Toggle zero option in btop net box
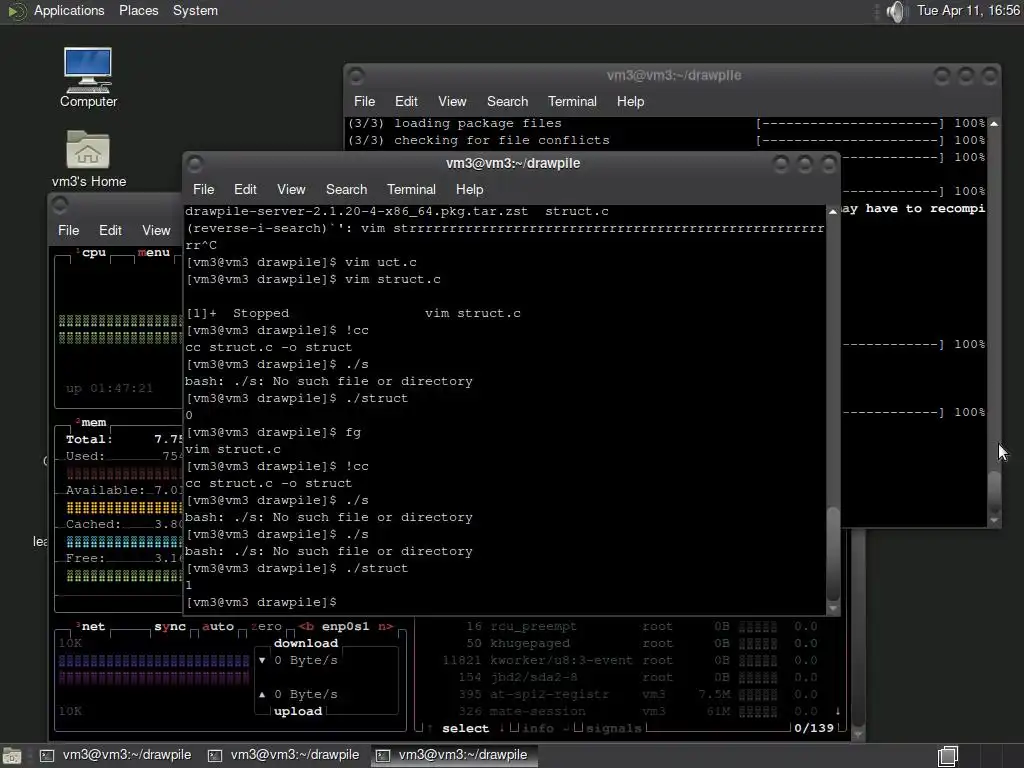Screen dimensions: 1024x768 coord(266,626)
